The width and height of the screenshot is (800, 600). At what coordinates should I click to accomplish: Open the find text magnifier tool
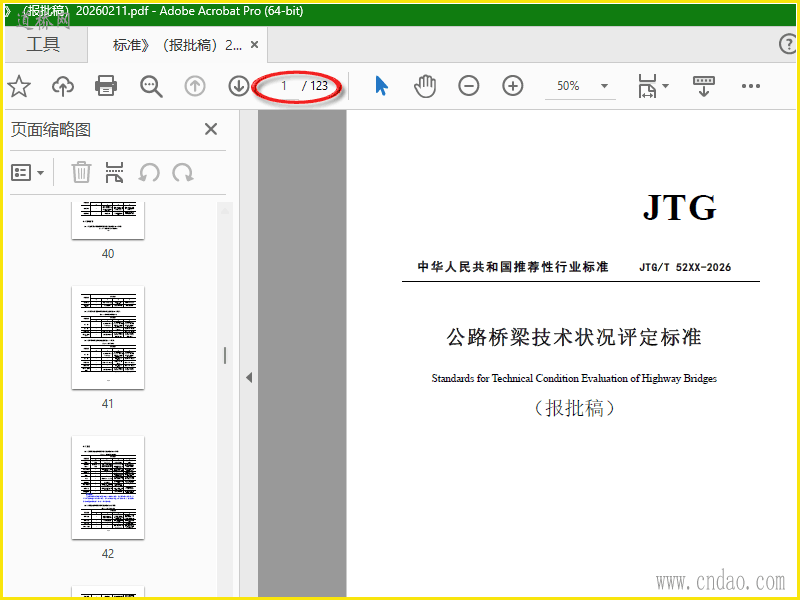pos(151,86)
